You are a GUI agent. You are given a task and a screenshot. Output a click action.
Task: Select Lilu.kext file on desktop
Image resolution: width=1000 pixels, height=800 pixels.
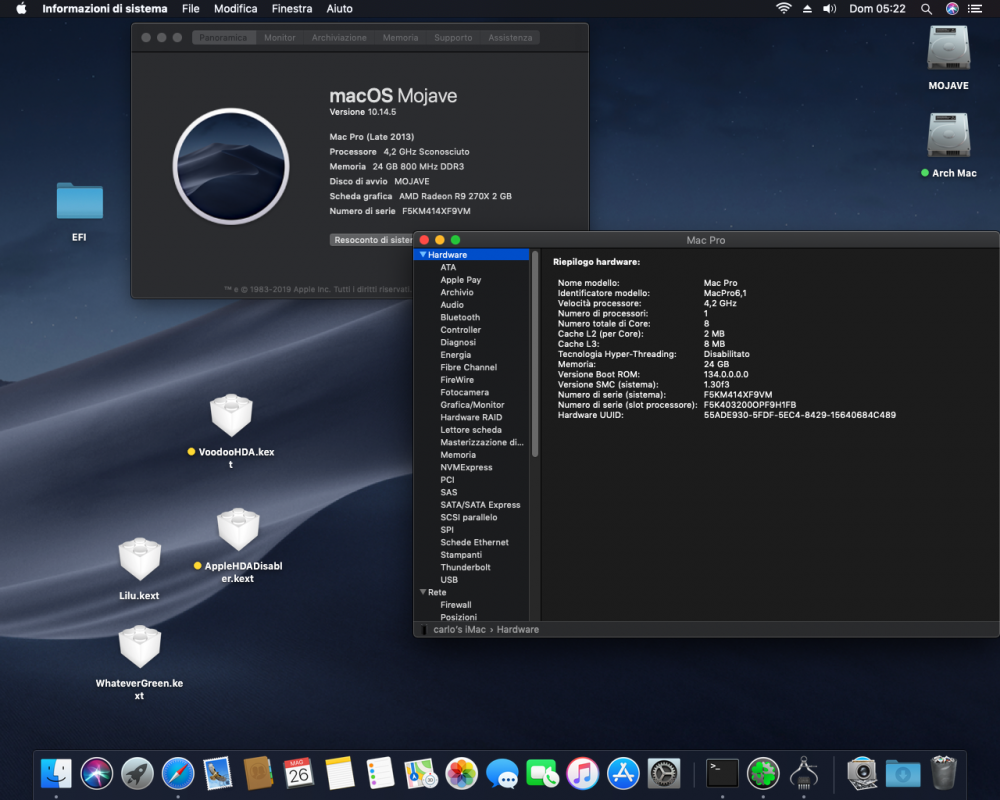pos(140,559)
